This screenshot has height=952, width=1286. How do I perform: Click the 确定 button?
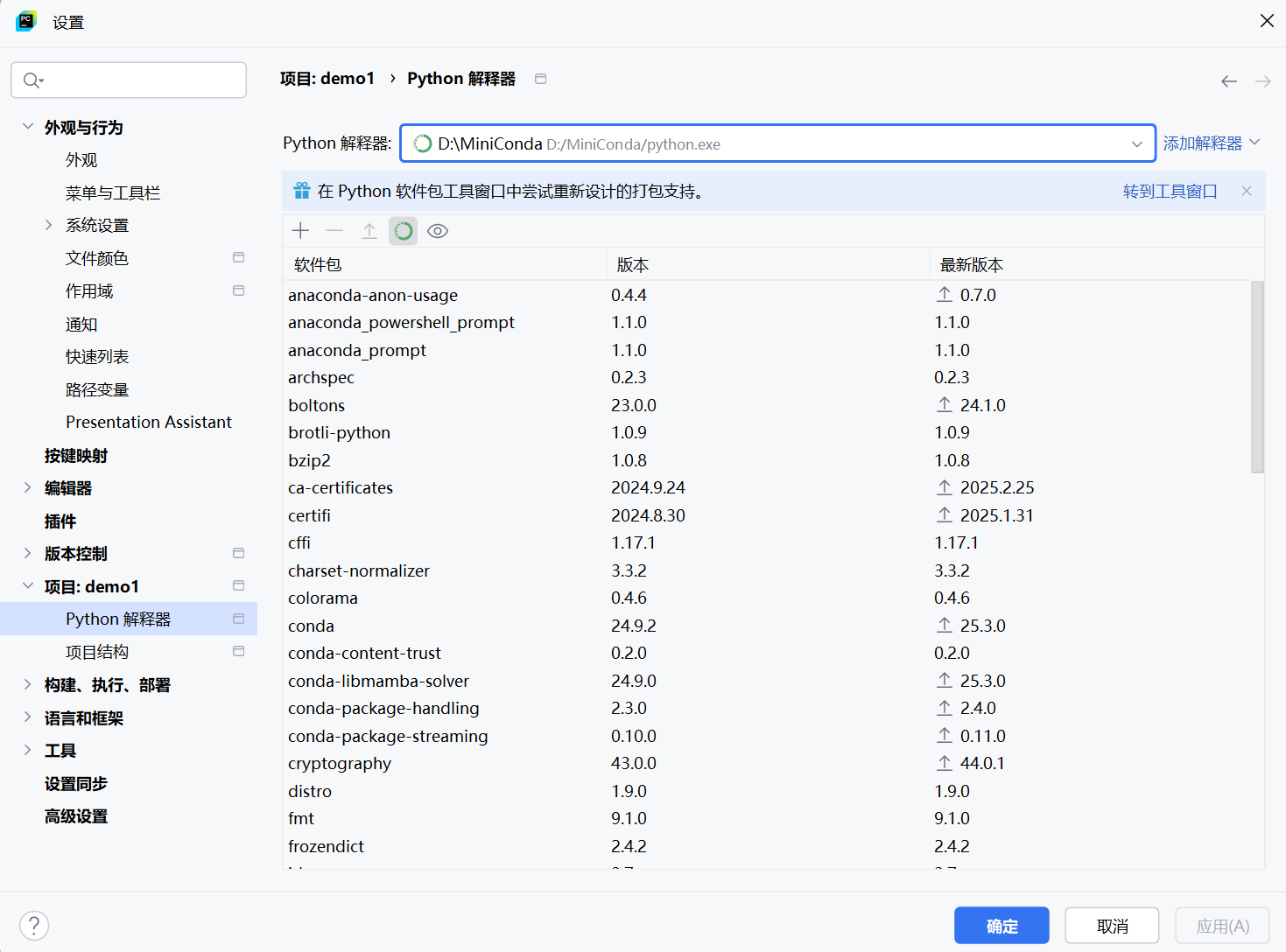click(1001, 926)
